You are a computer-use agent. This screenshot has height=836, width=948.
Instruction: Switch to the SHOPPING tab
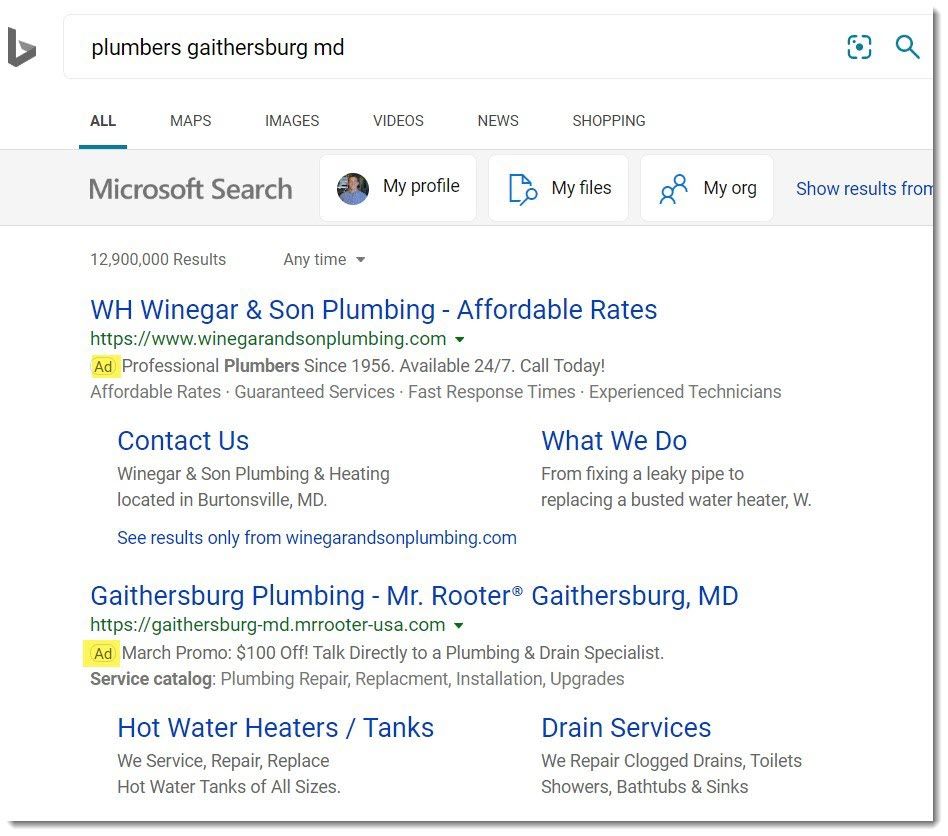pyautogui.click(x=609, y=121)
